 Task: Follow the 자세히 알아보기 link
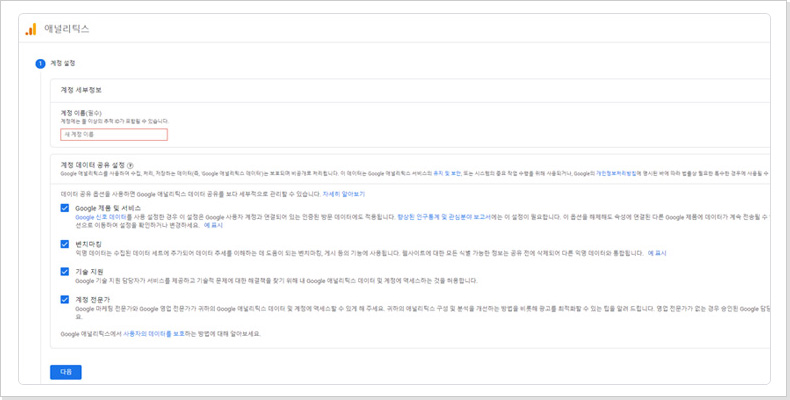click(x=344, y=194)
